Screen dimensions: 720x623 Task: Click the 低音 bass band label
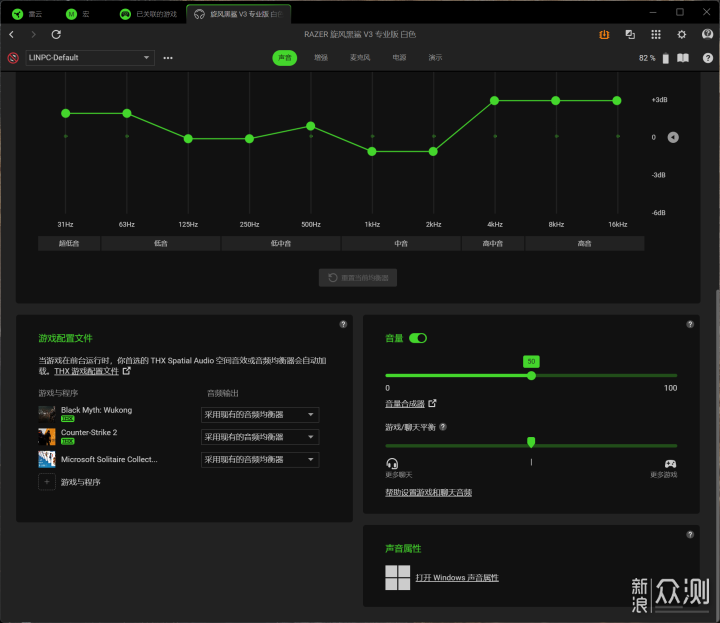pyautogui.click(x=161, y=243)
